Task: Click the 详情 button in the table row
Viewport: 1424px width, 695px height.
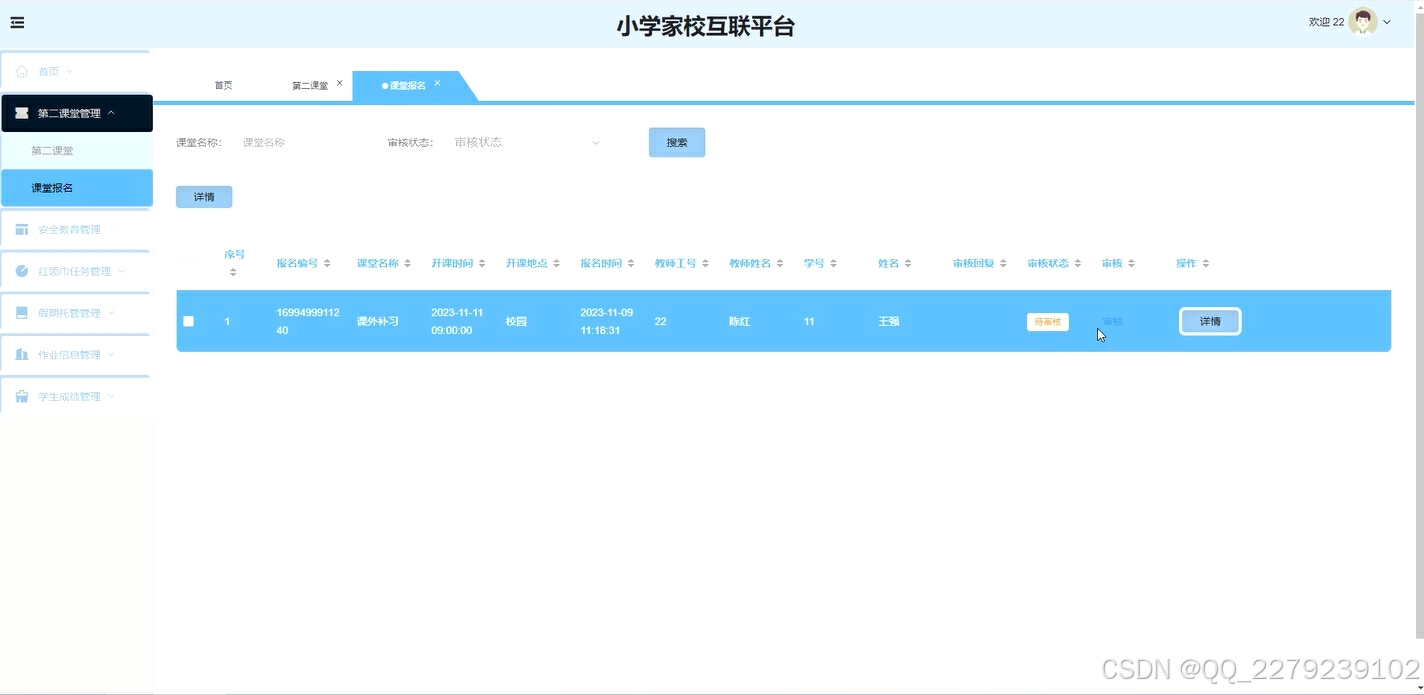Action: pyautogui.click(x=1209, y=321)
